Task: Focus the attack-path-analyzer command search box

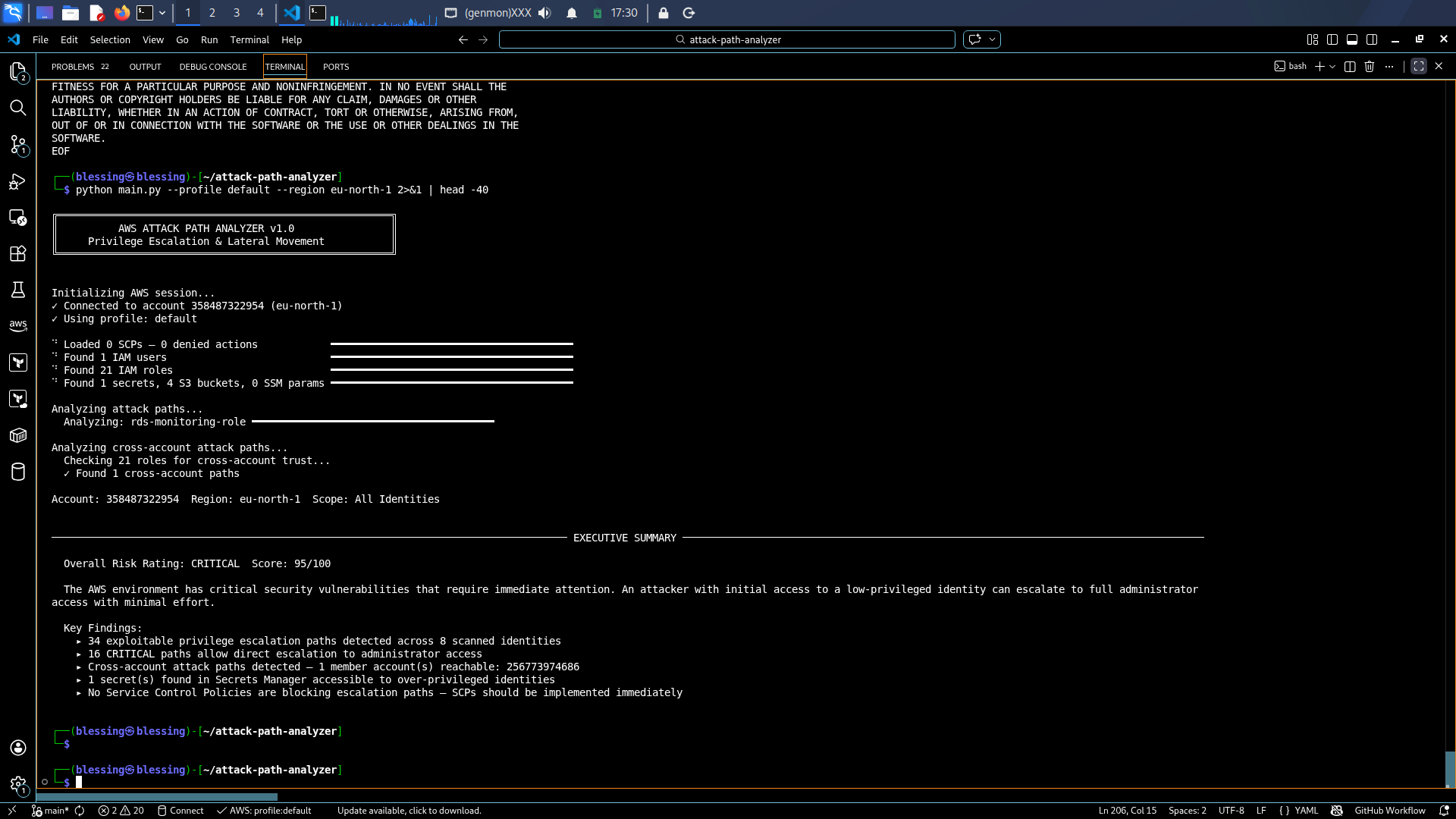Action: 727,39
